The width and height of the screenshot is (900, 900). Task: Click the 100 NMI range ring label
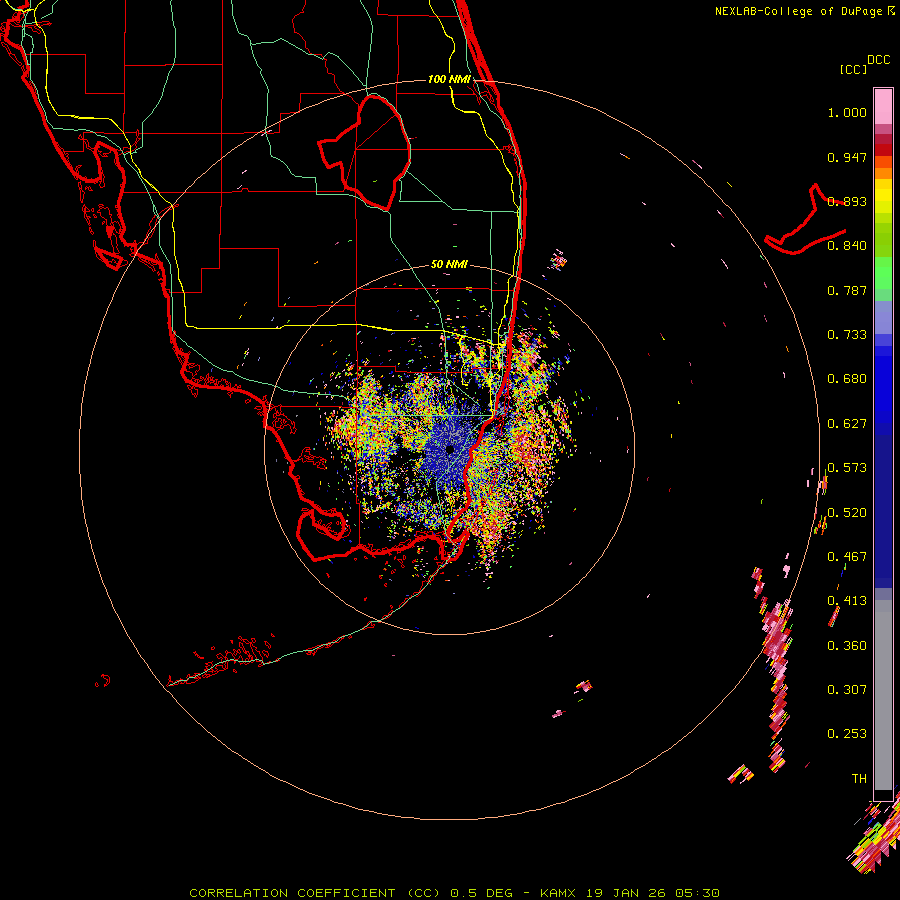[449, 79]
